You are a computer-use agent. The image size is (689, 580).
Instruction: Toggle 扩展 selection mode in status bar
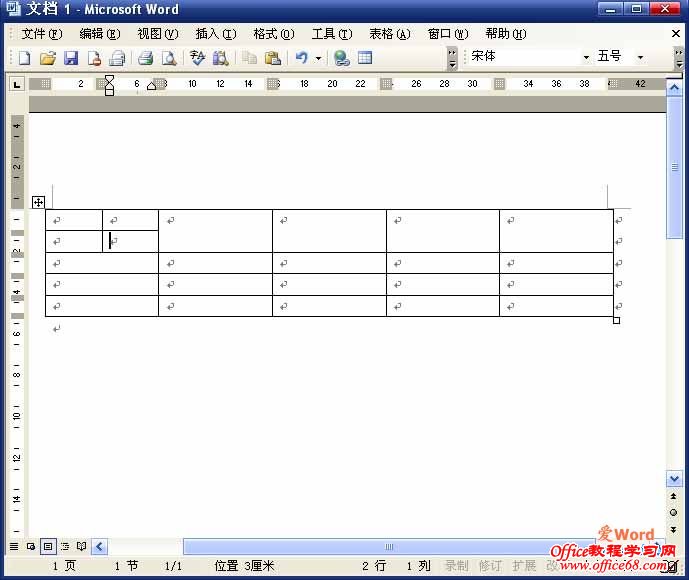click(524, 566)
